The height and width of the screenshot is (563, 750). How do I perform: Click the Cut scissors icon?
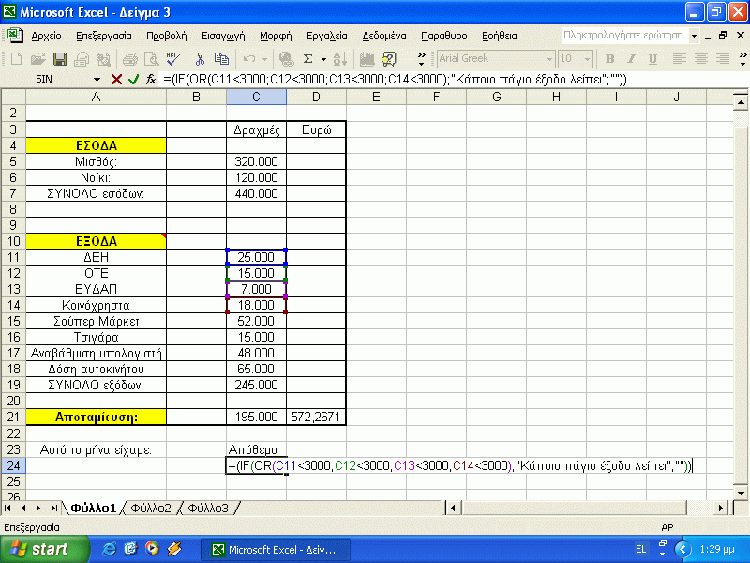click(200, 59)
